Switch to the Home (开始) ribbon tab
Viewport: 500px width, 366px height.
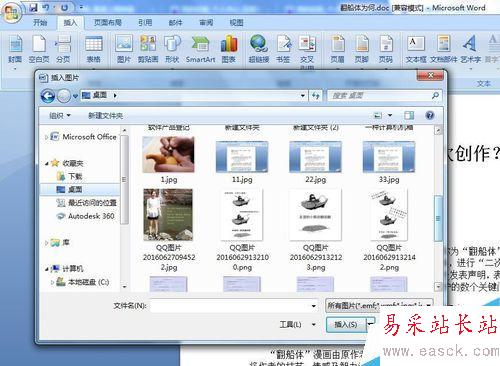(40, 22)
